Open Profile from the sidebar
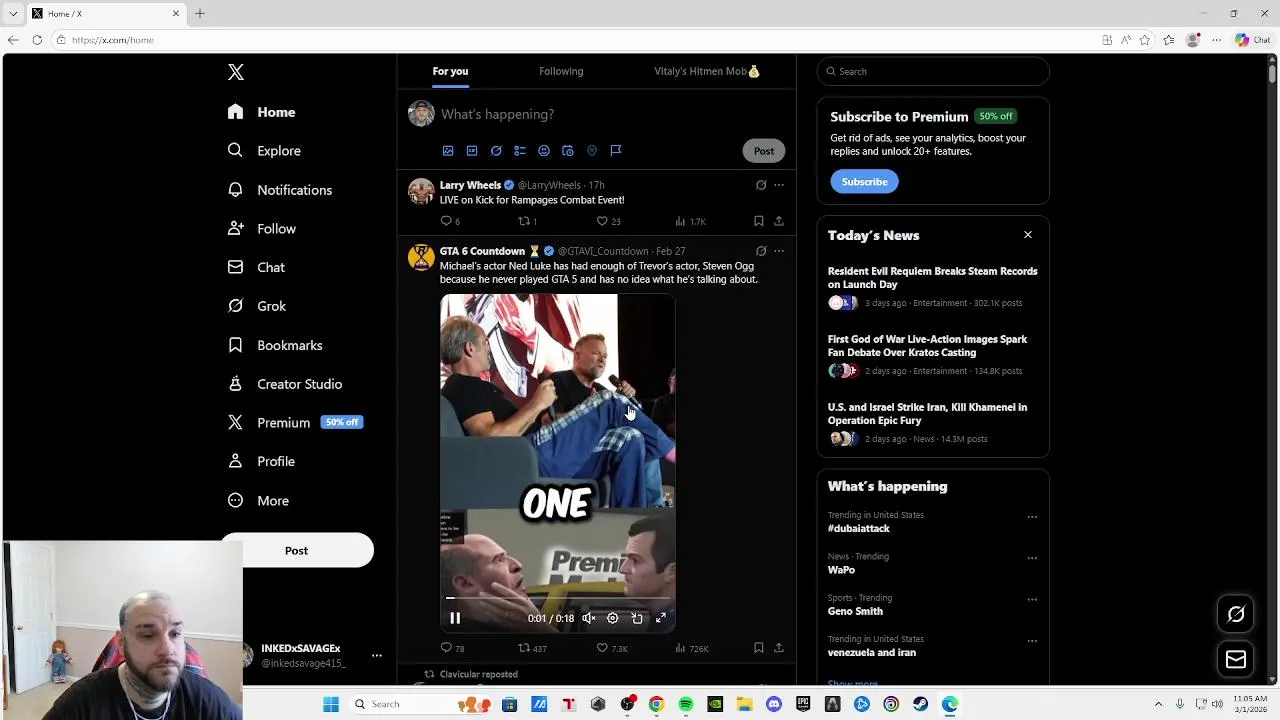Screen dimensions: 1280x720 [x=261, y=461]
